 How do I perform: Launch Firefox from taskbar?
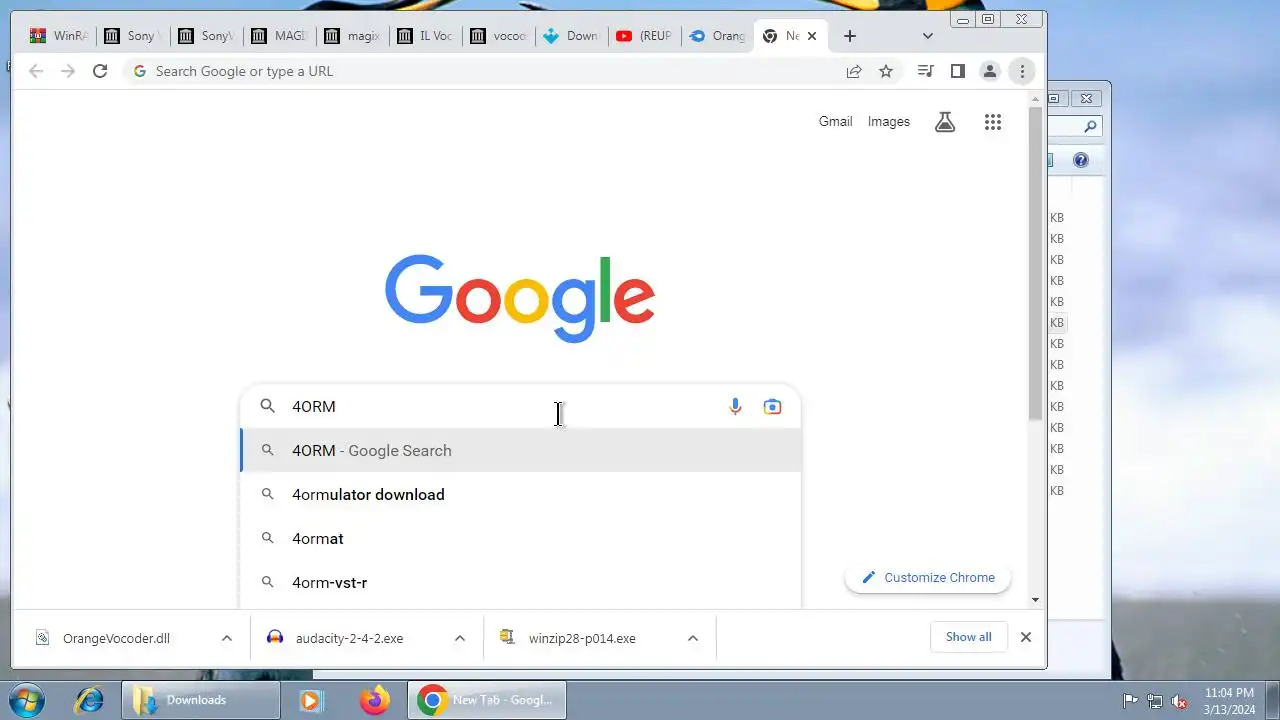pyautogui.click(x=375, y=700)
